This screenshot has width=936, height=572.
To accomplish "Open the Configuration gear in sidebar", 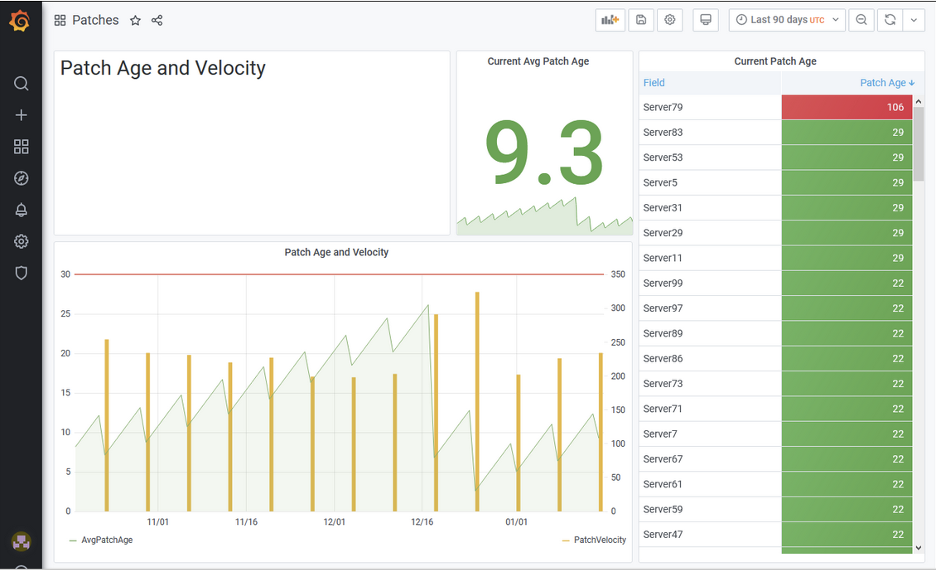I will (21, 241).
